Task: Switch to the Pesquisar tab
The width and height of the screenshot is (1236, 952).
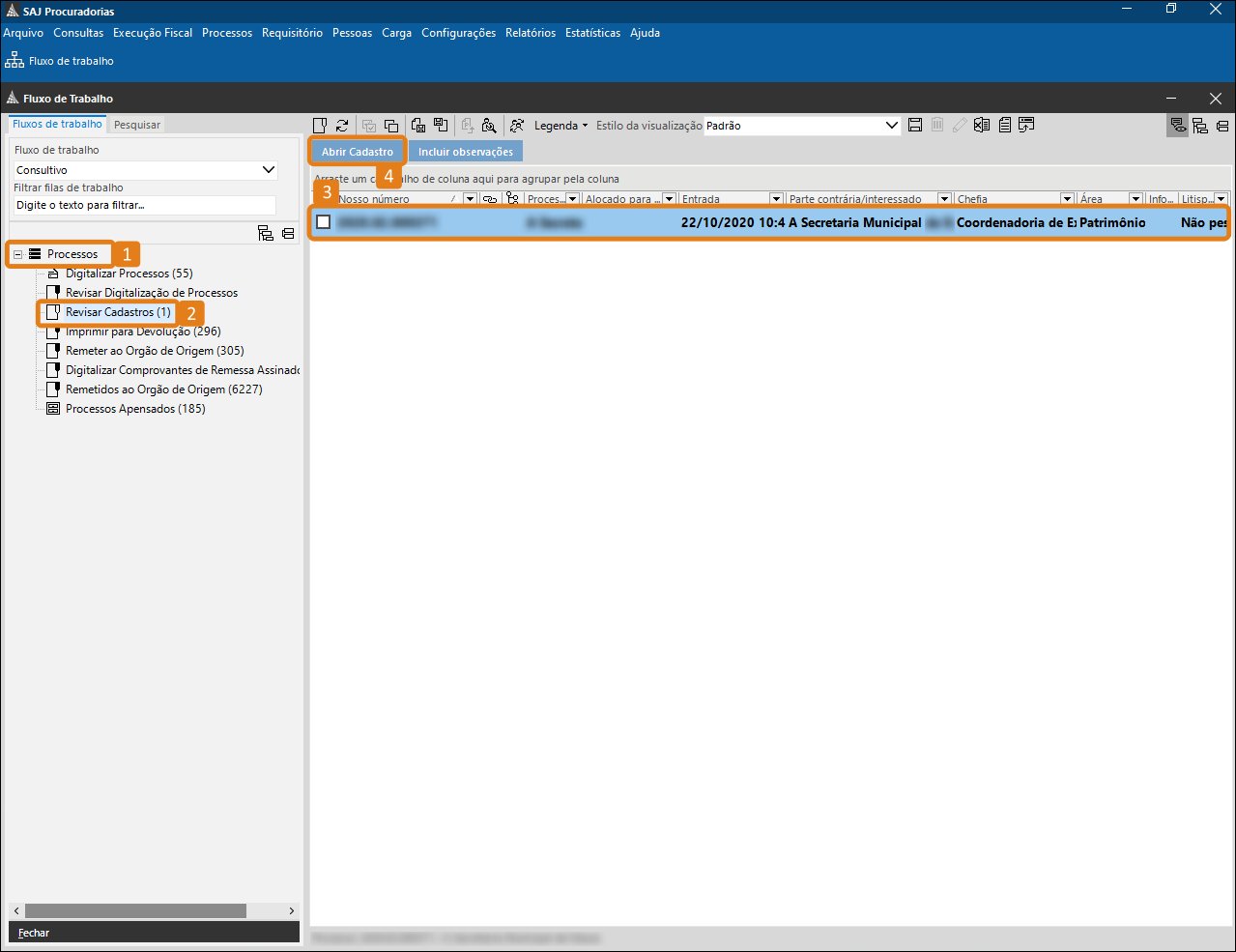Action: (137, 125)
